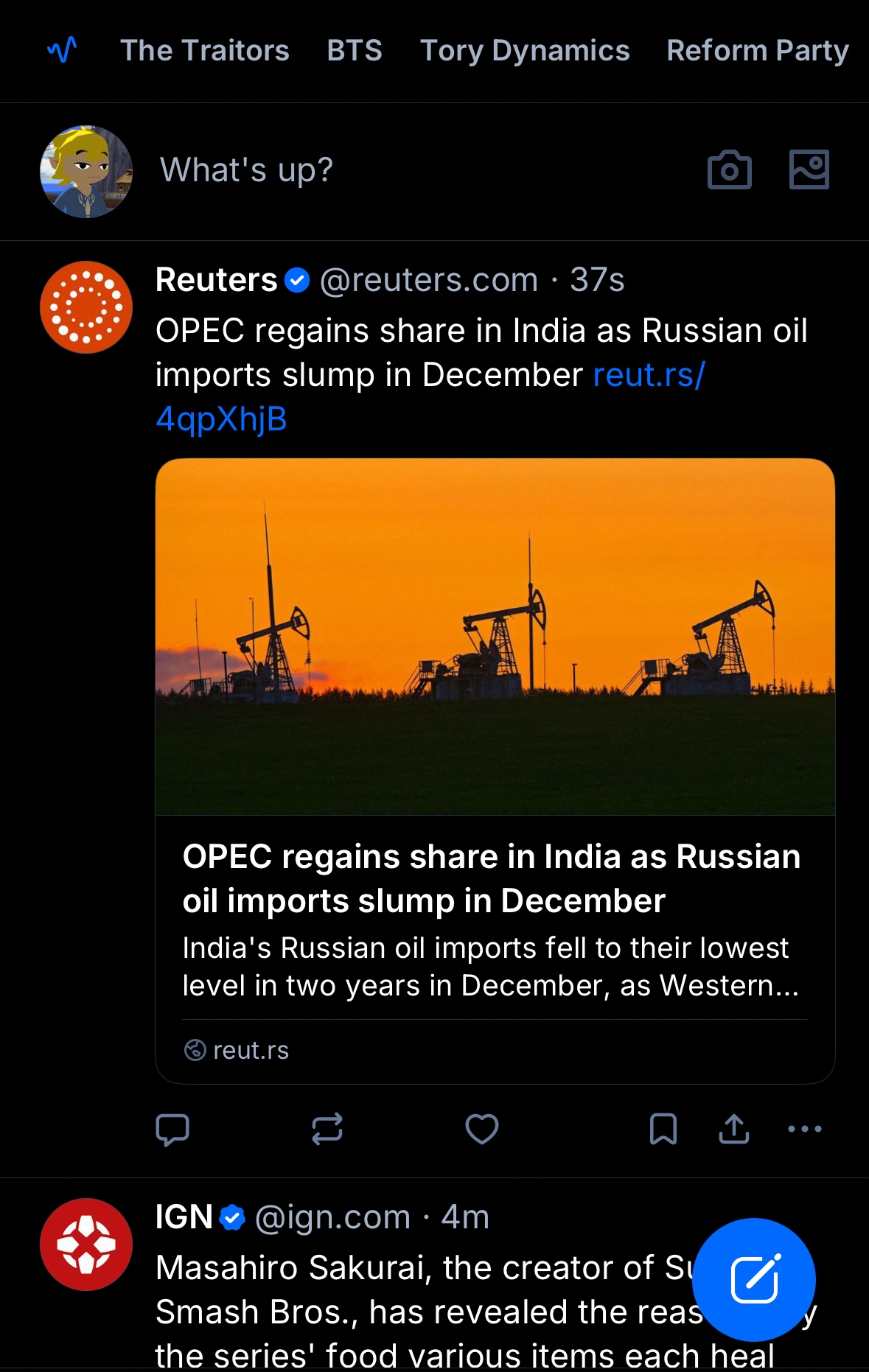Tap the What's up? compose field
The image size is (869, 1372).
[247, 170]
